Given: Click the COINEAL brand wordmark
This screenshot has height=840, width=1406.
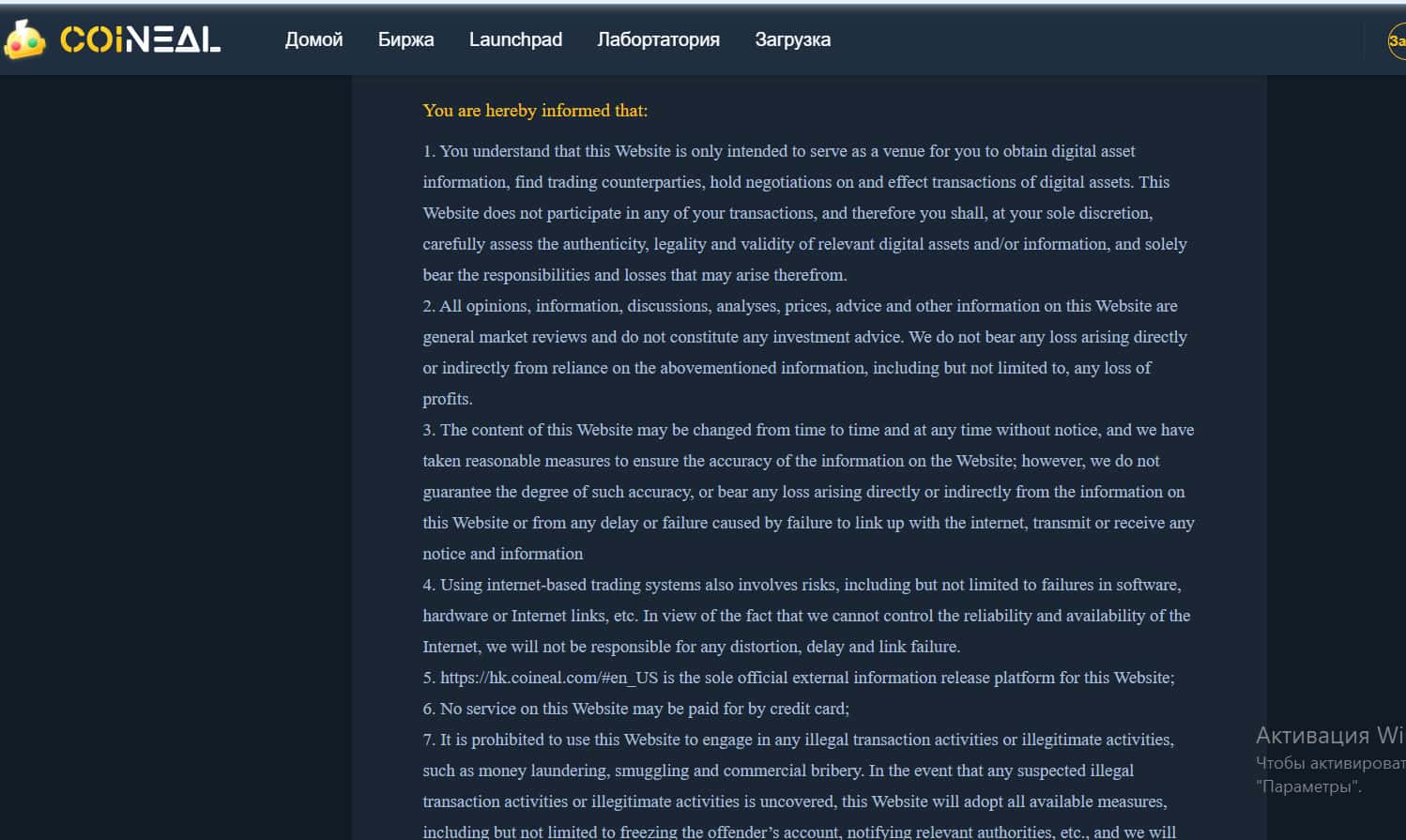Looking at the screenshot, I should [x=141, y=39].
